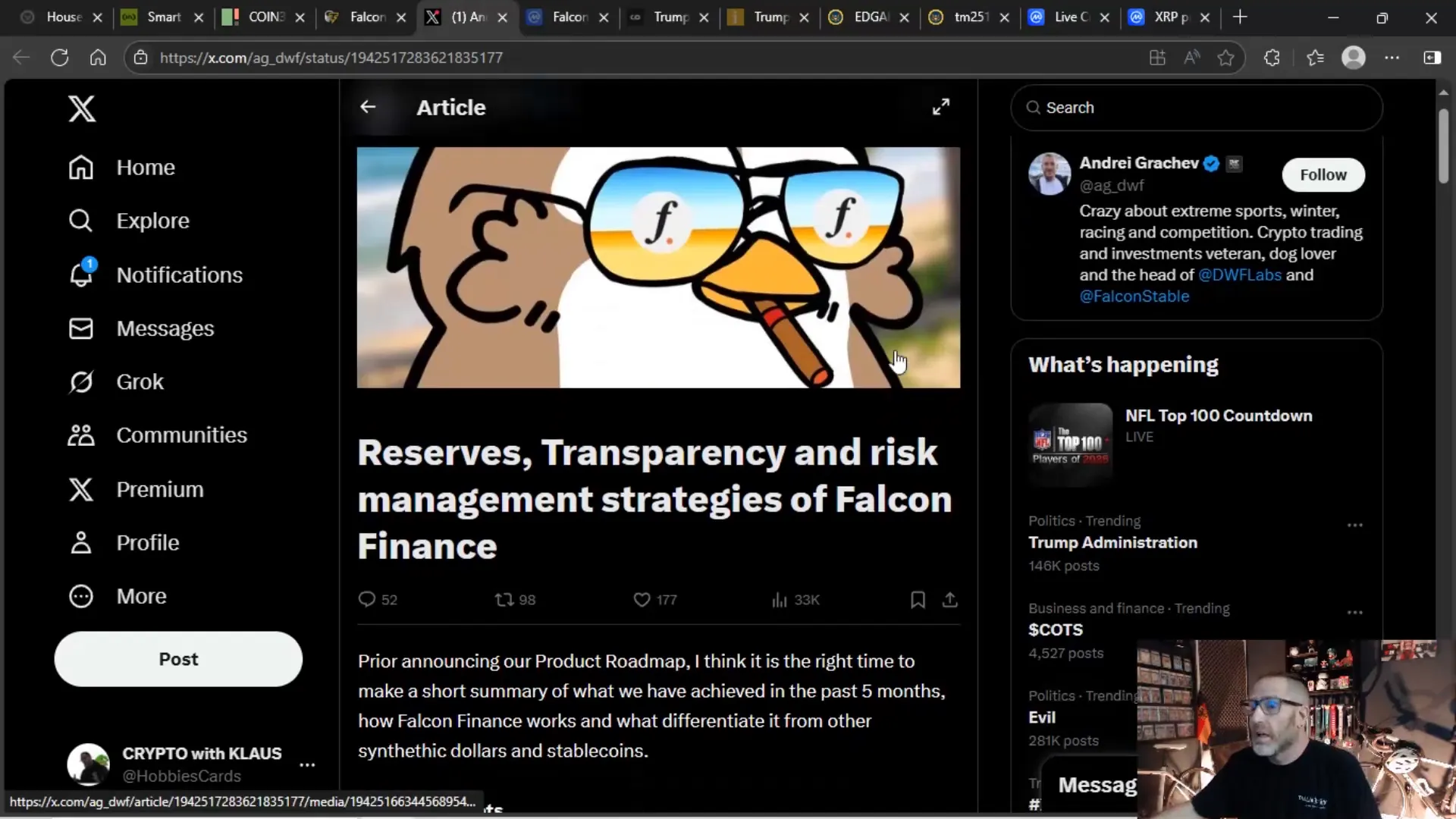1456x819 pixels.
Task: Open the Falcon duck article cover image
Action: [x=658, y=268]
